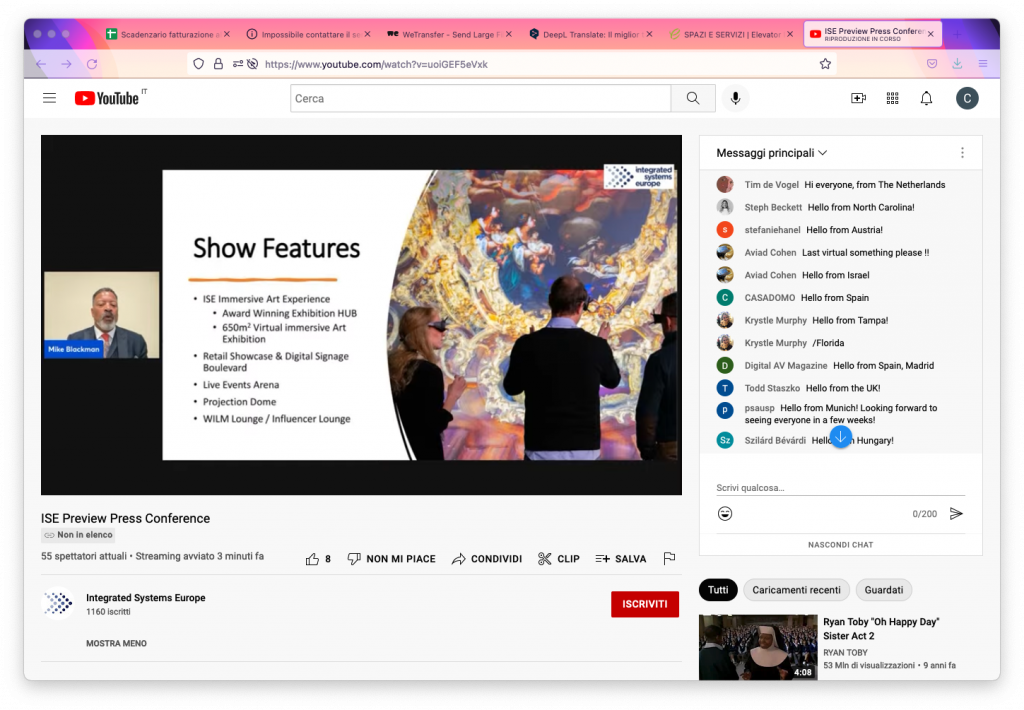Click the Digital AV Magazine chat author
The image size is (1024, 710).
pyautogui.click(x=786, y=366)
